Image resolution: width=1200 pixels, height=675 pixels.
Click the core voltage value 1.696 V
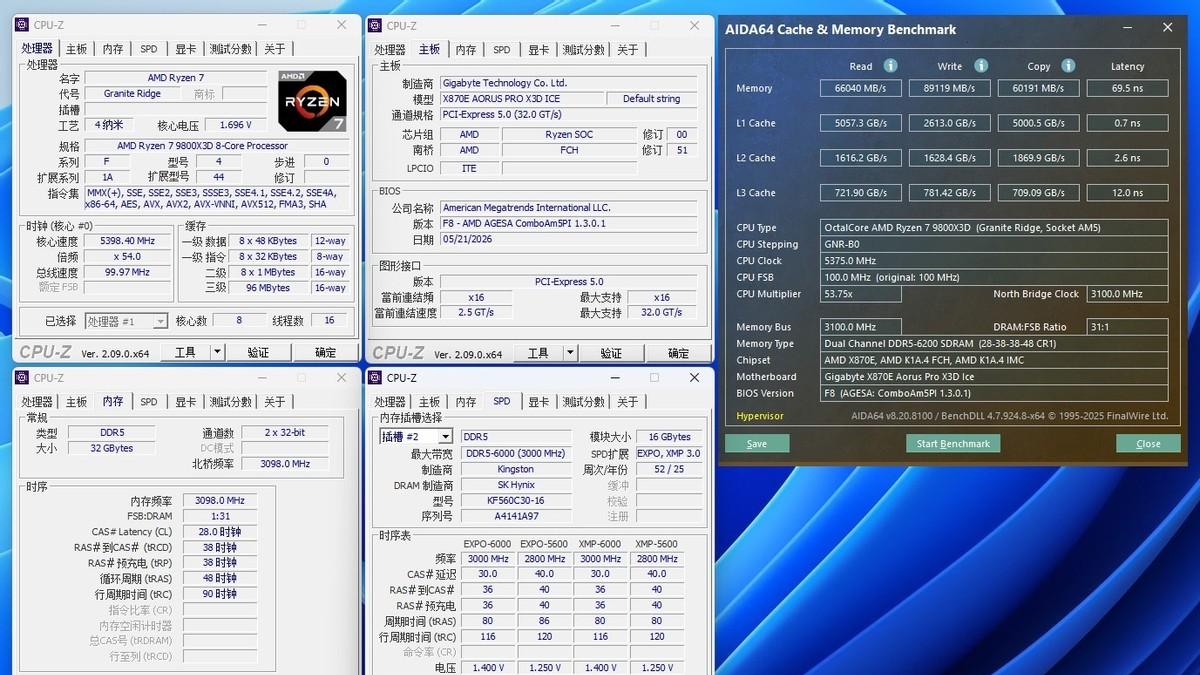(x=235, y=125)
